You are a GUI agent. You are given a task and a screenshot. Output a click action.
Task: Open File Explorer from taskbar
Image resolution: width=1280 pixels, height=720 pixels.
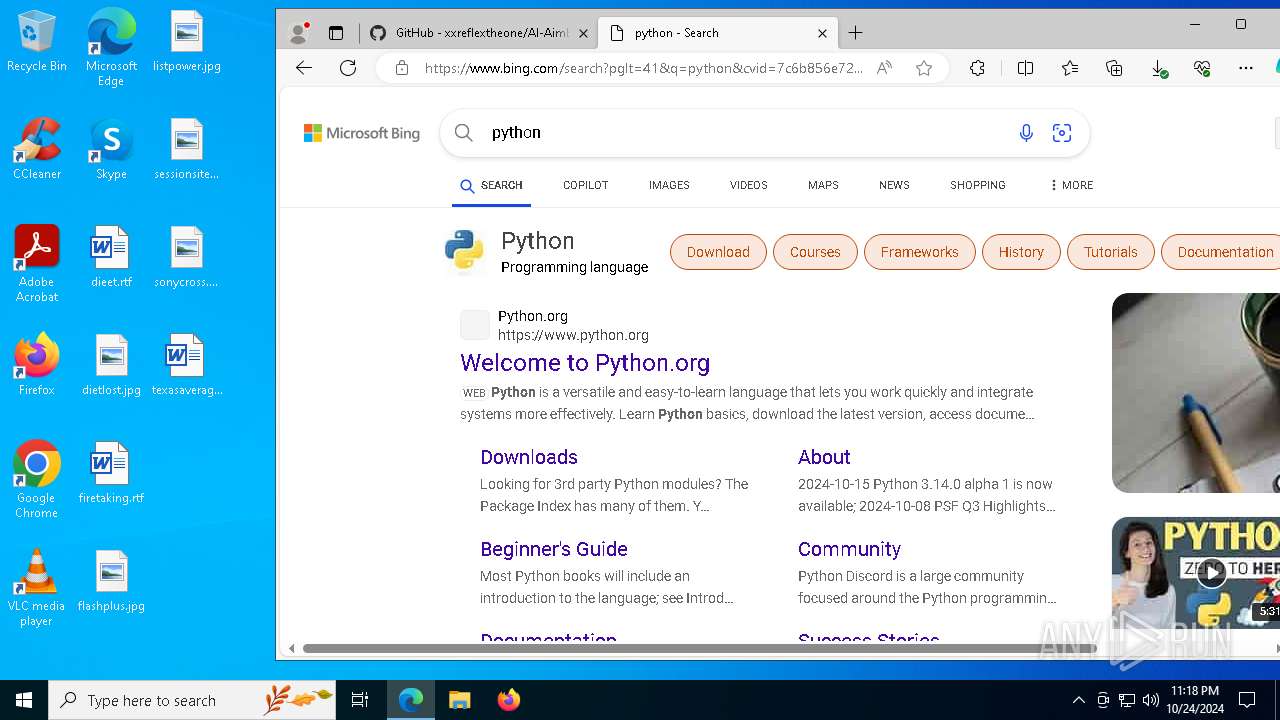click(x=459, y=700)
